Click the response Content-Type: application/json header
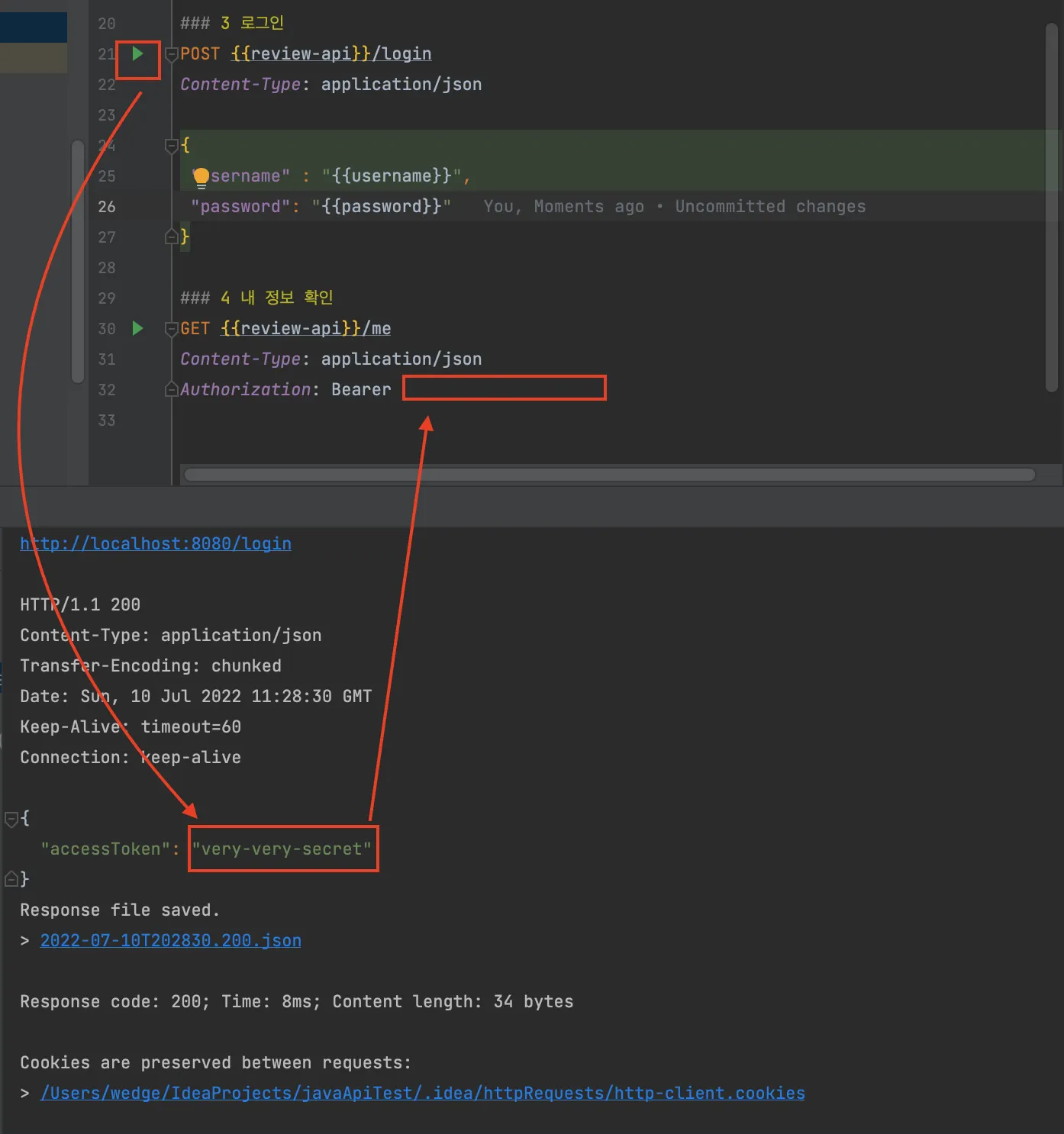The image size is (1064, 1134). (x=171, y=635)
